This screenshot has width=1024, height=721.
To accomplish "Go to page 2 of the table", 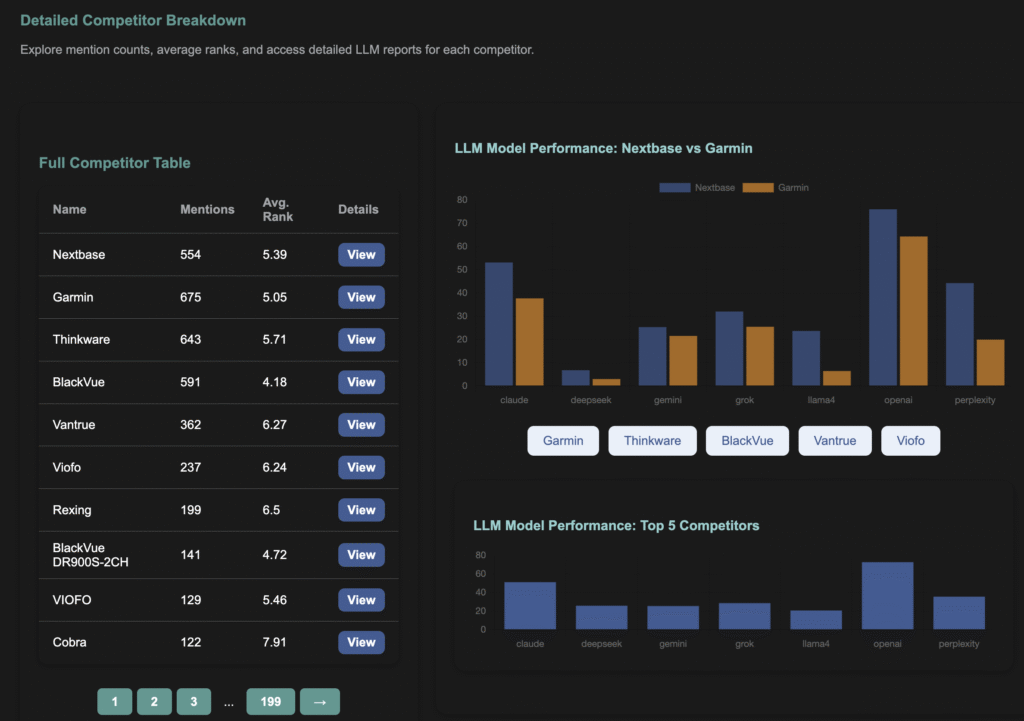I will [x=154, y=701].
